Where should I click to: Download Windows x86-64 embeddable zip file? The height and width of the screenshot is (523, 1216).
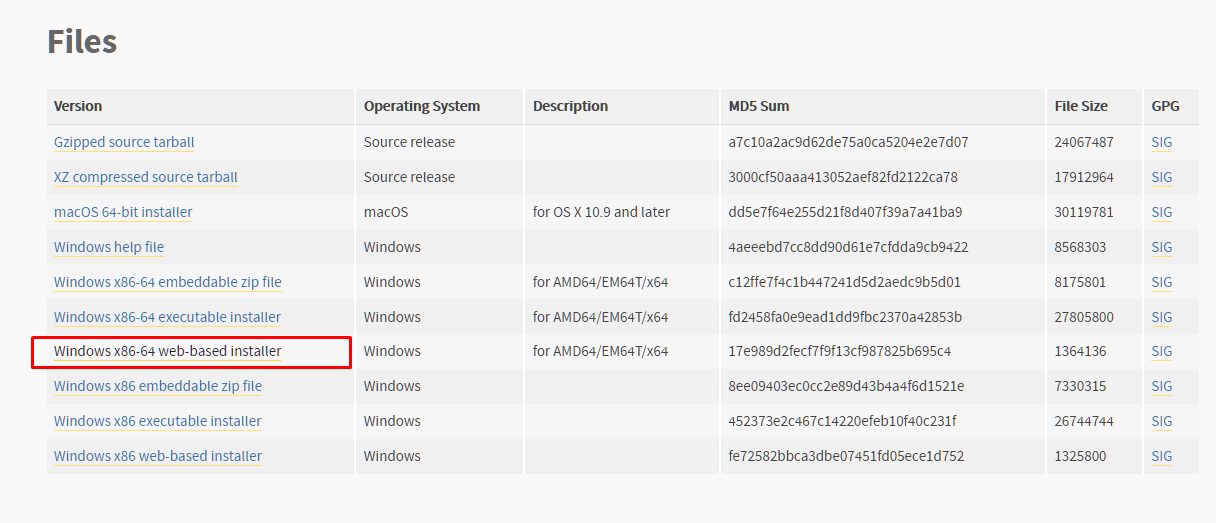pyautogui.click(x=167, y=282)
